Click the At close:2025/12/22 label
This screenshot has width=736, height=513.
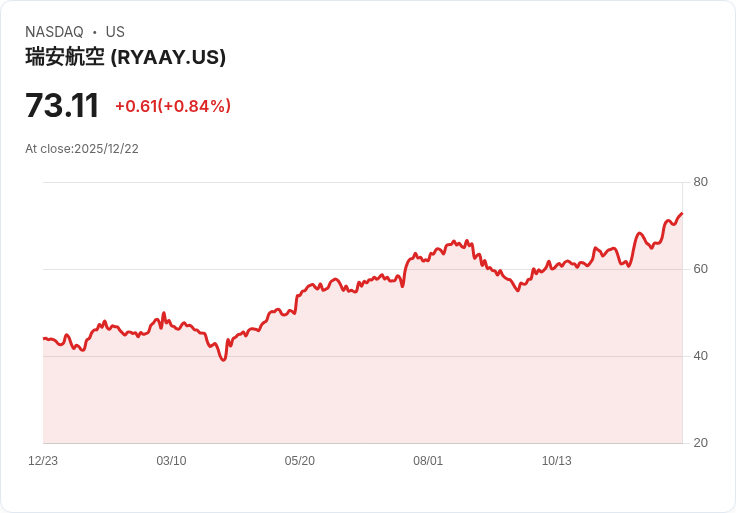point(82,149)
